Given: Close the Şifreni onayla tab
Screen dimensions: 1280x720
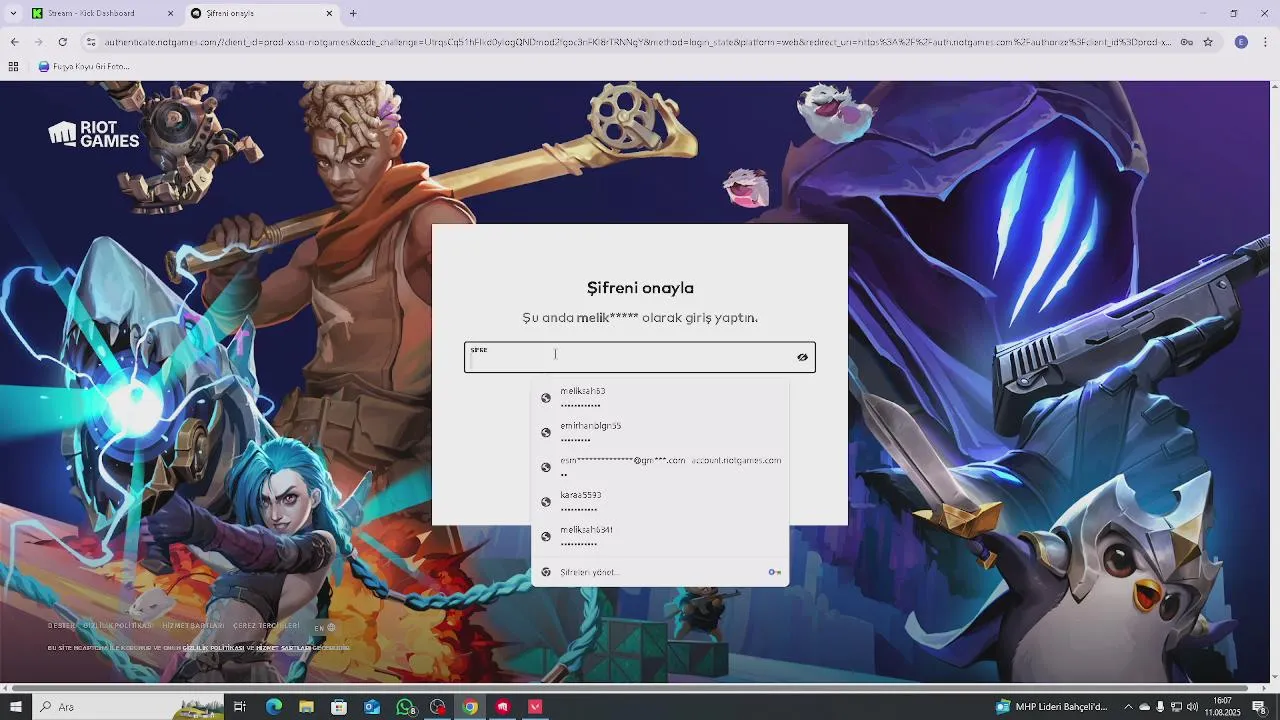Looking at the screenshot, I should point(329,13).
